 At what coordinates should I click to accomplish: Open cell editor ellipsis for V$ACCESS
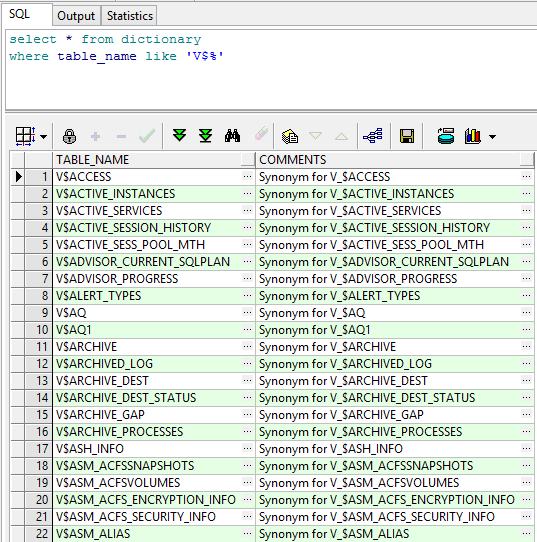click(247, 177)
